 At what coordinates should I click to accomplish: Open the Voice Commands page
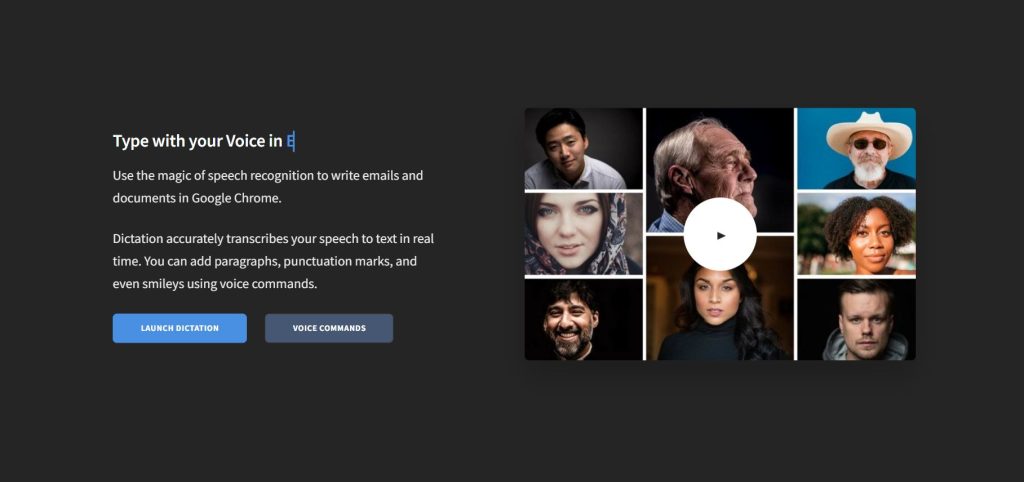[x=329, y=328]
